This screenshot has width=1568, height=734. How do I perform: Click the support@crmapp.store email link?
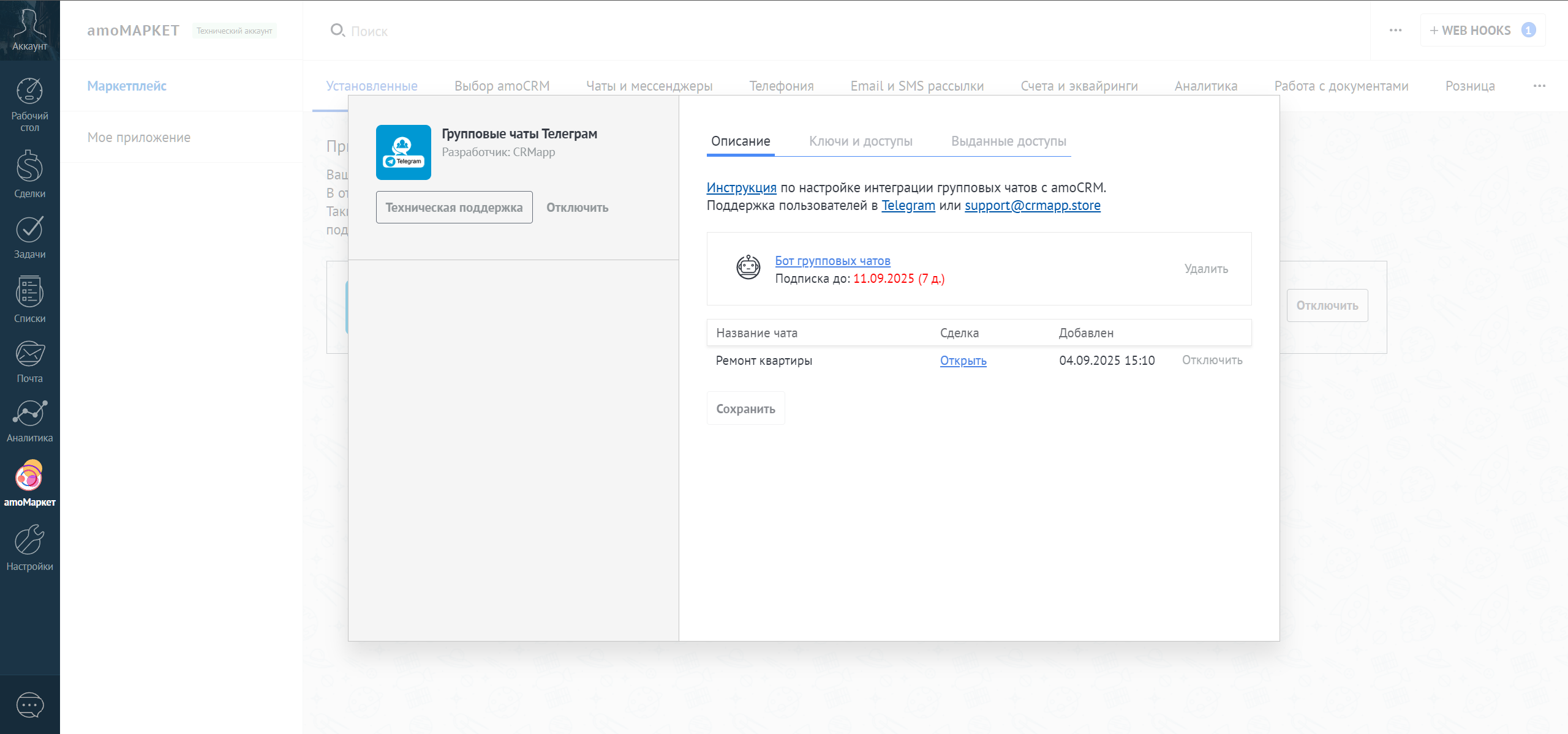(1032, 206)
